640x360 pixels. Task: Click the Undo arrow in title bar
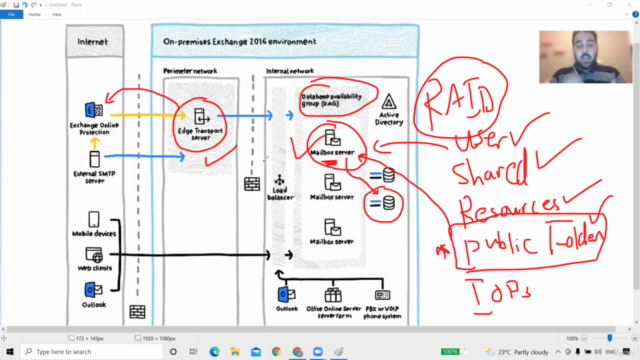(x=25, y=5)
